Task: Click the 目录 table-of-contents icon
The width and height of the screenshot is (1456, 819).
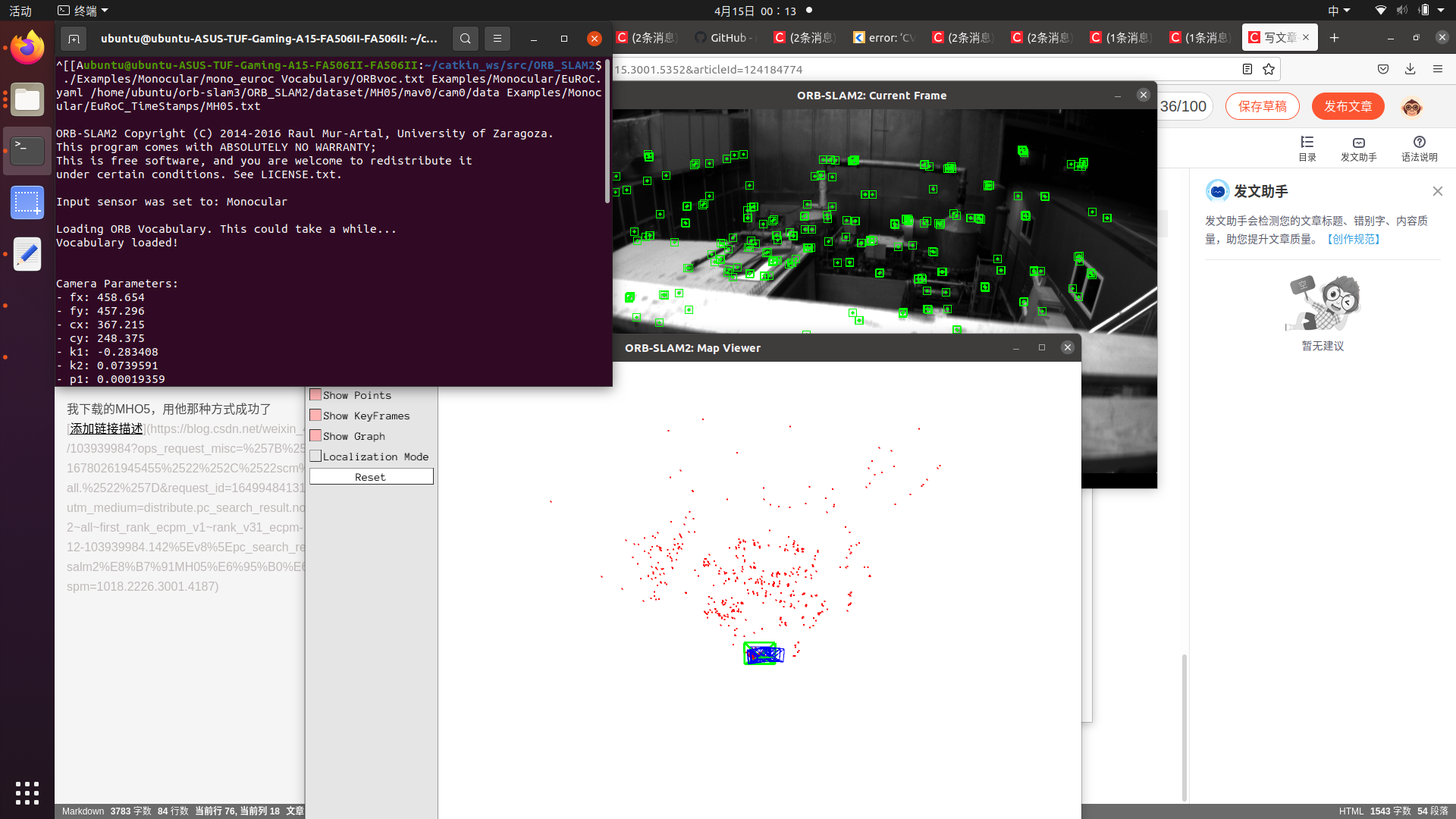Action: point(1307,149)
